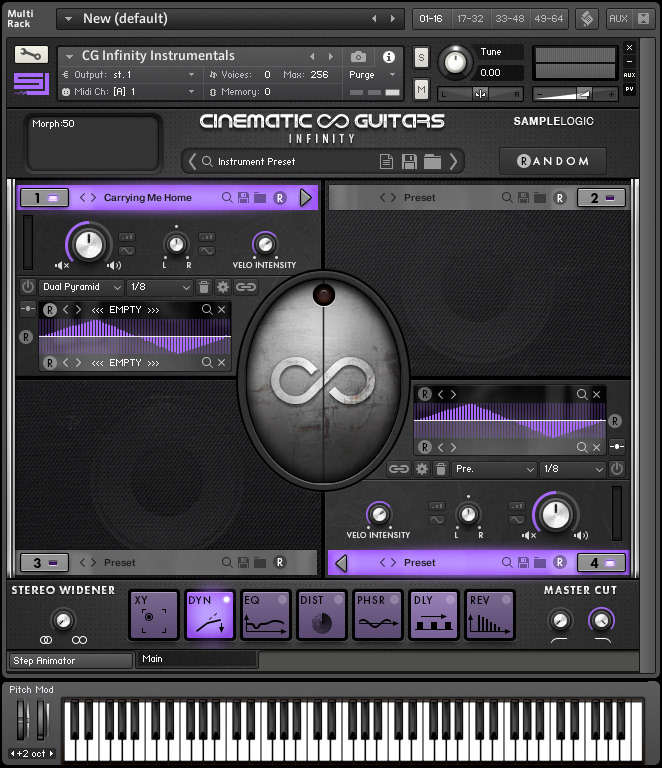Open layer 1 rate 1/8 dropdown
This screenshot has height=768, width=662.
click(160, 287)
